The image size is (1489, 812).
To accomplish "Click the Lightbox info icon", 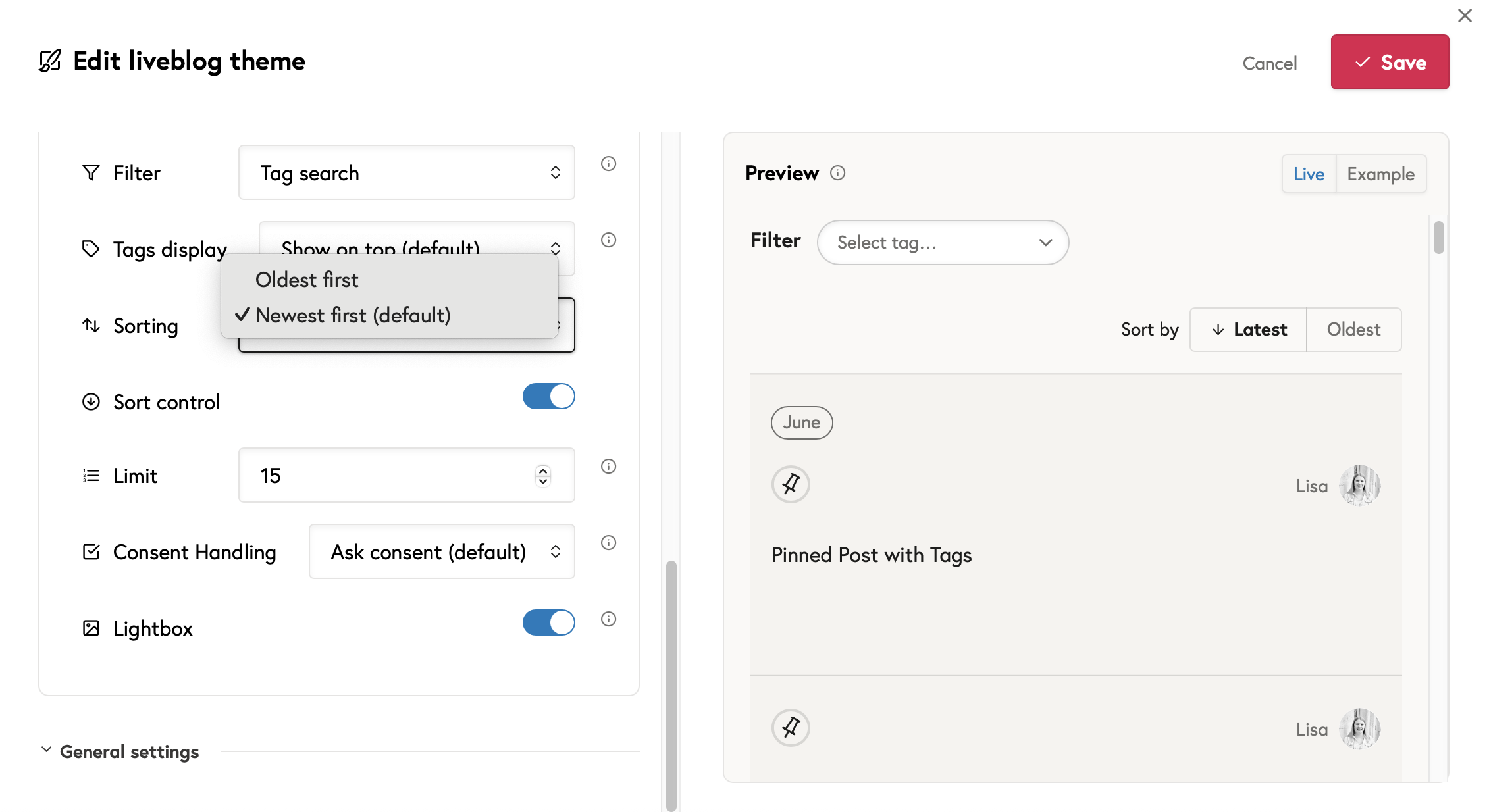I will point(608,619).
